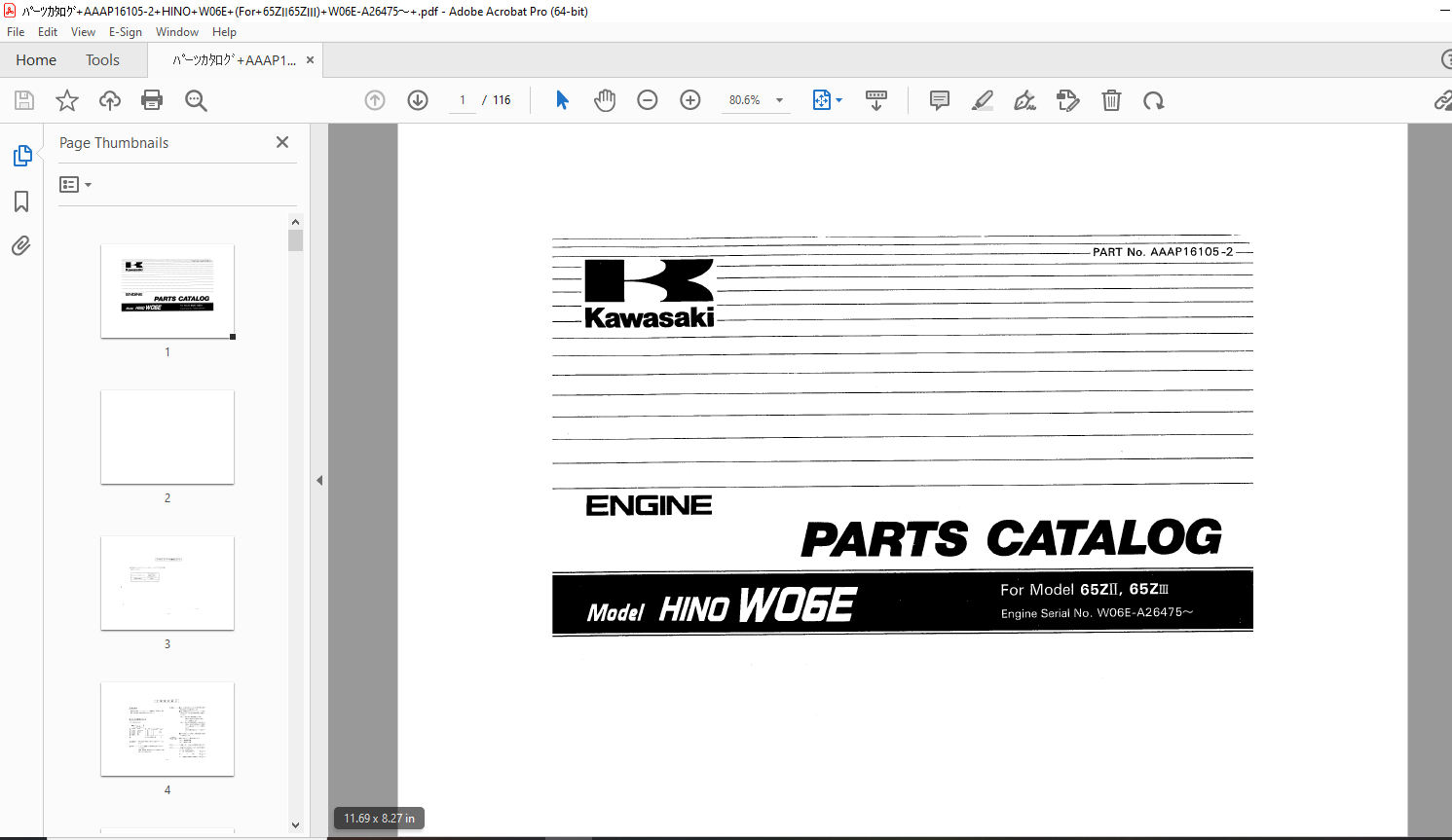Click the For Model 65ZII, 65ZIII text
The height and width of the screenshot is (840, 1452).
(1084, 589)
